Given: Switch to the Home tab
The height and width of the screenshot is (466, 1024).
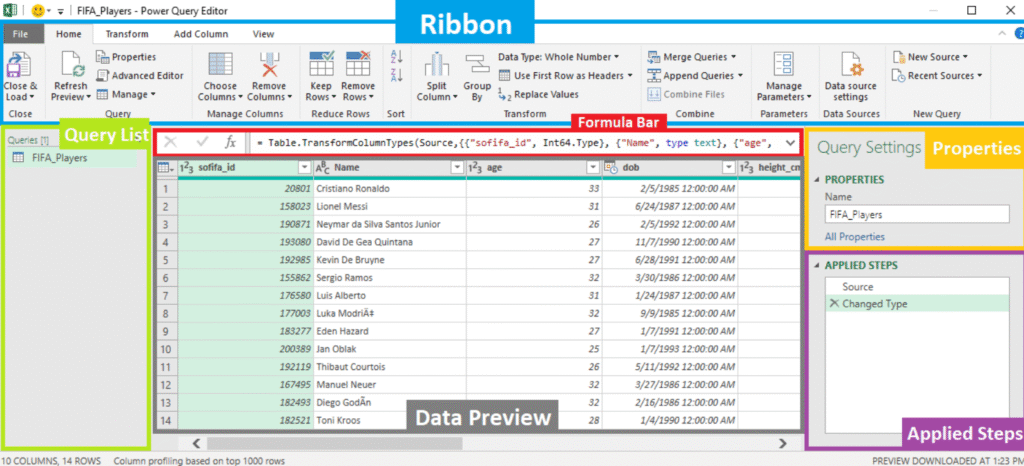Looking at the screenshot, I should pyautogui.click(x=69, y=34).
